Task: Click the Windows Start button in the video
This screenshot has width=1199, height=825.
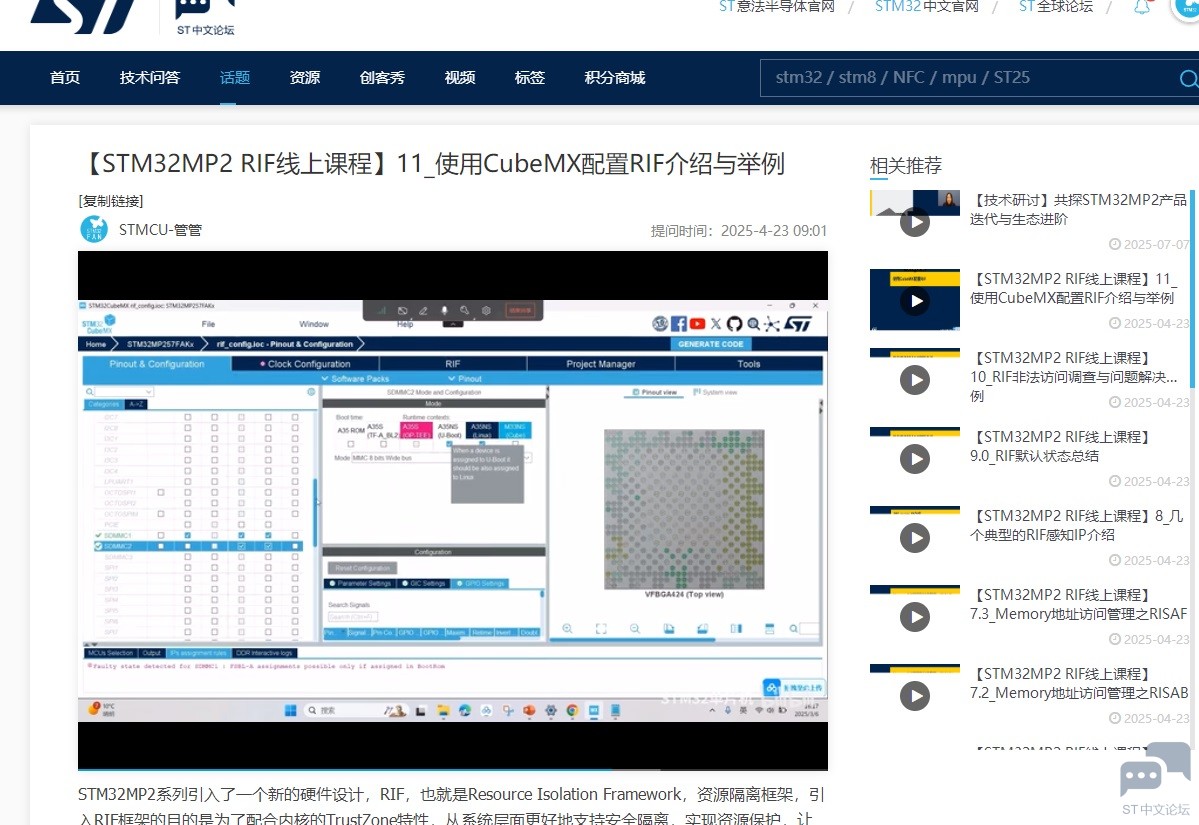Action: [x=291, y=710]
